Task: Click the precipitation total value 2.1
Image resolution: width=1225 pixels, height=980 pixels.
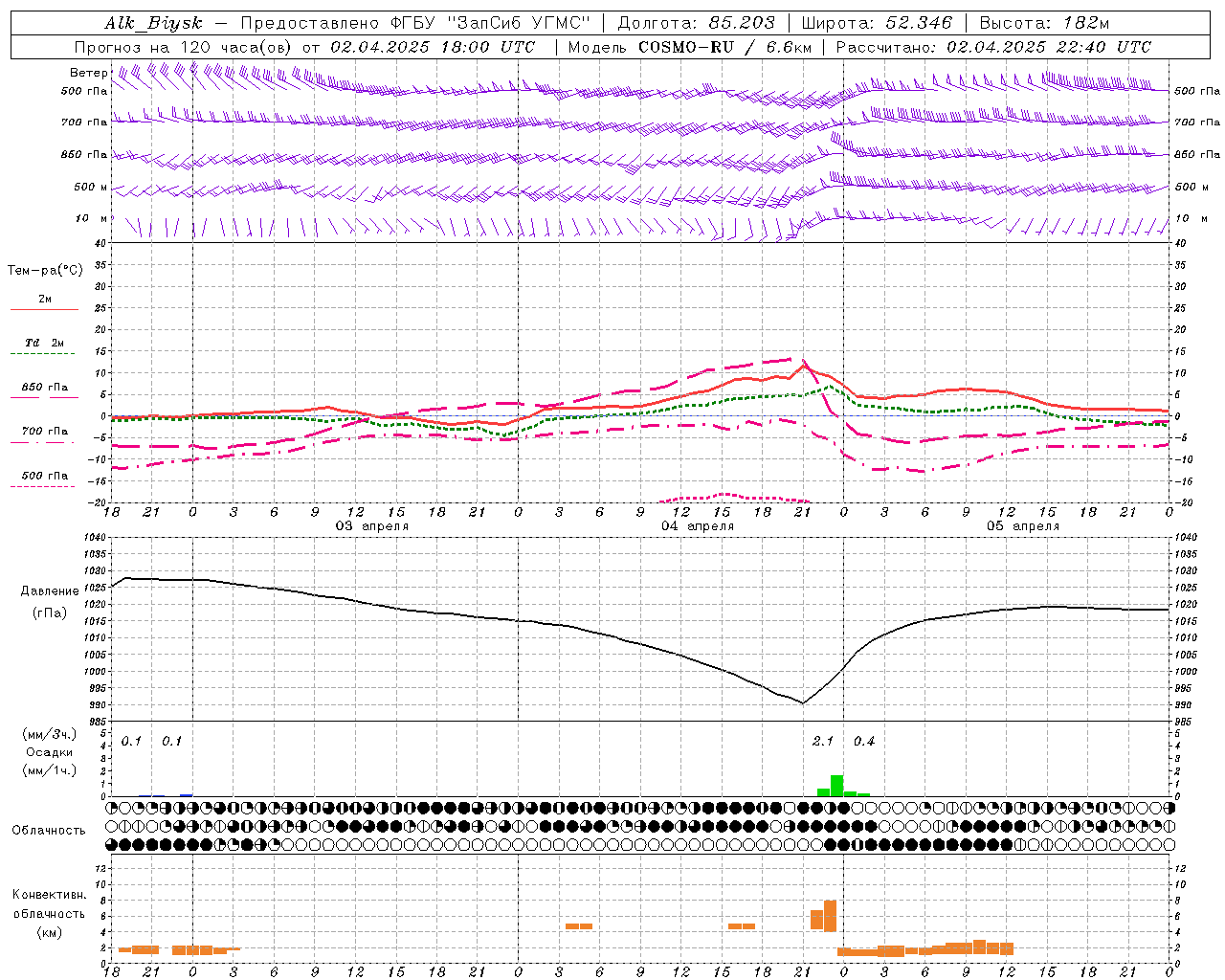Action: coord(823,742)
